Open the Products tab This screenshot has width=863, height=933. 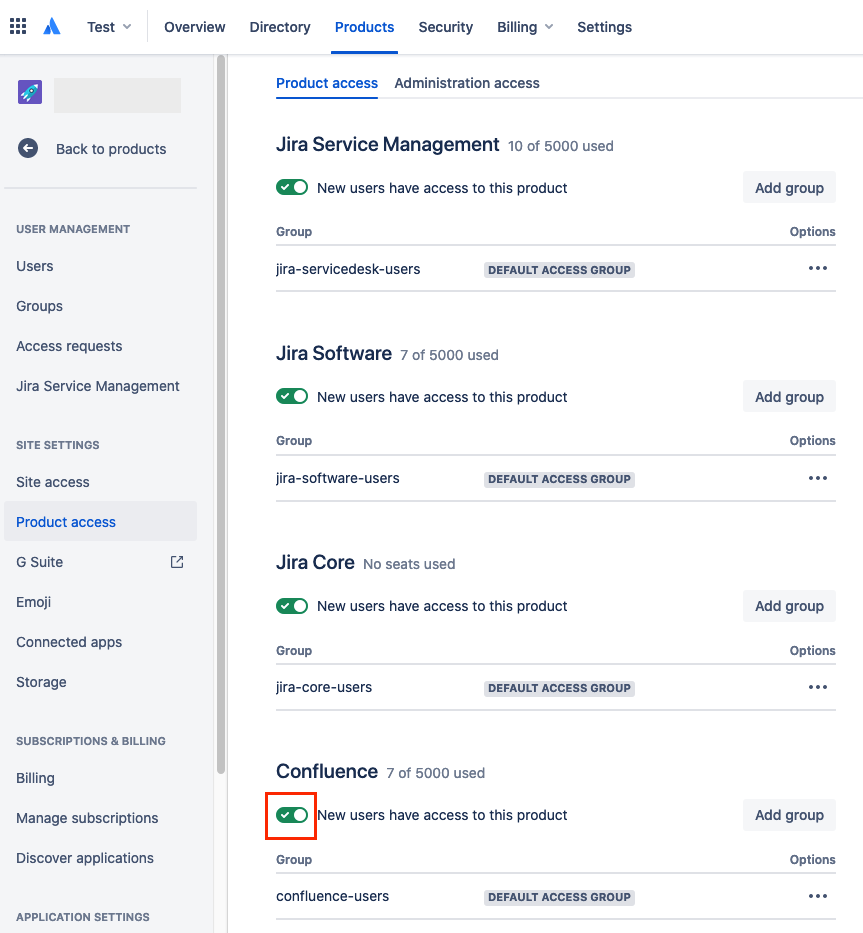click(x=364, y=27)
